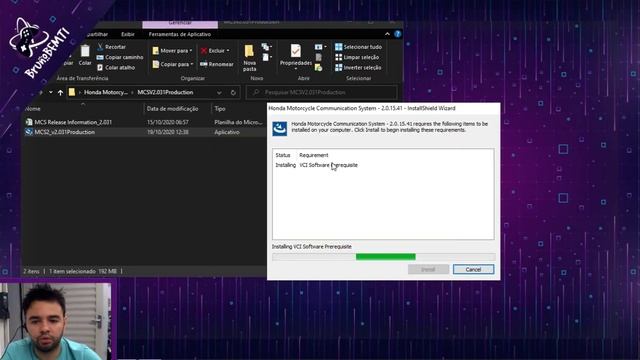640x360 pixels.
Task: Click the InstallShield installer icon
Action: click(280, 129)
